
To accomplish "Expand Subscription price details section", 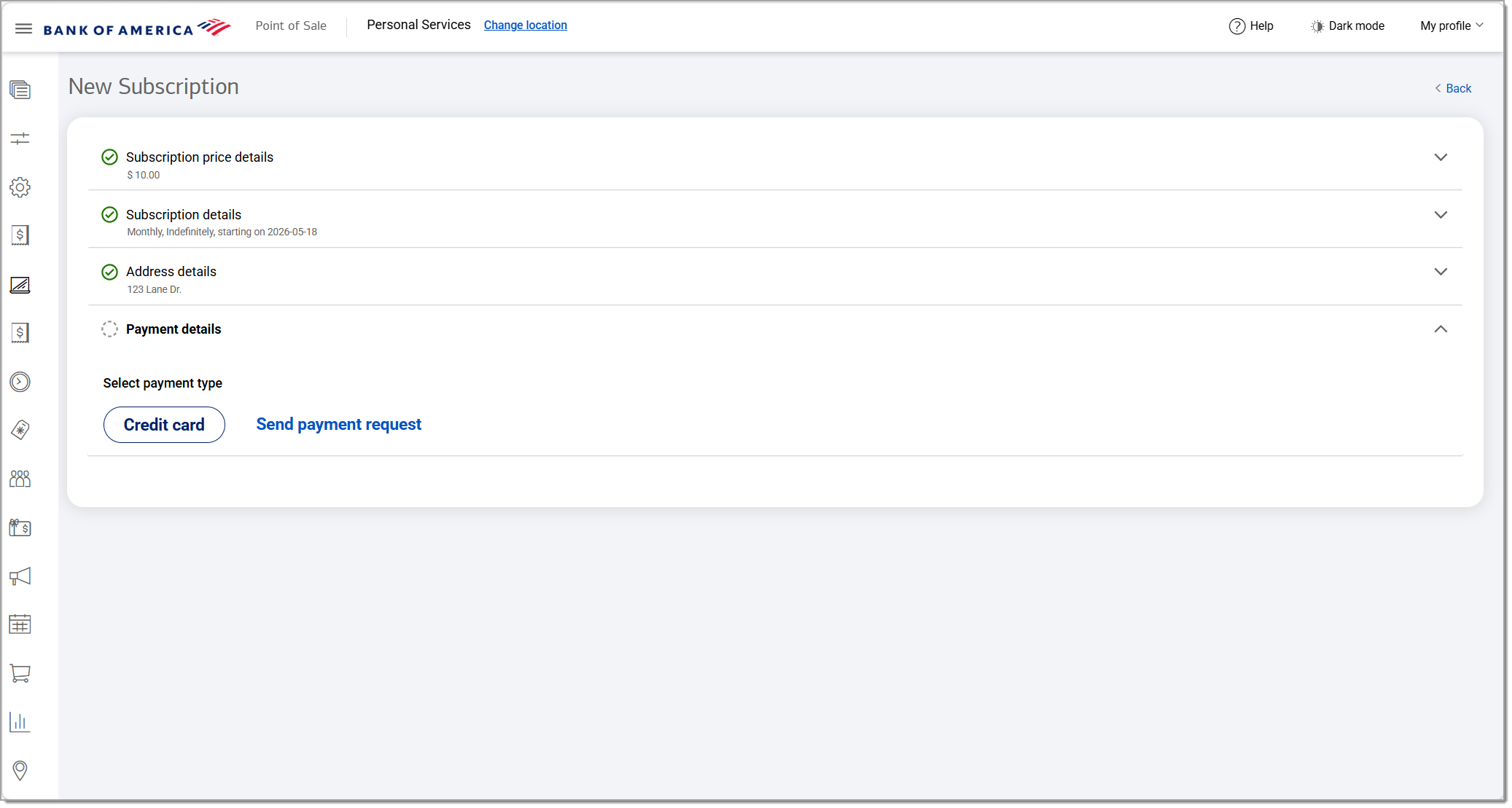I will tap(1441, 157).
